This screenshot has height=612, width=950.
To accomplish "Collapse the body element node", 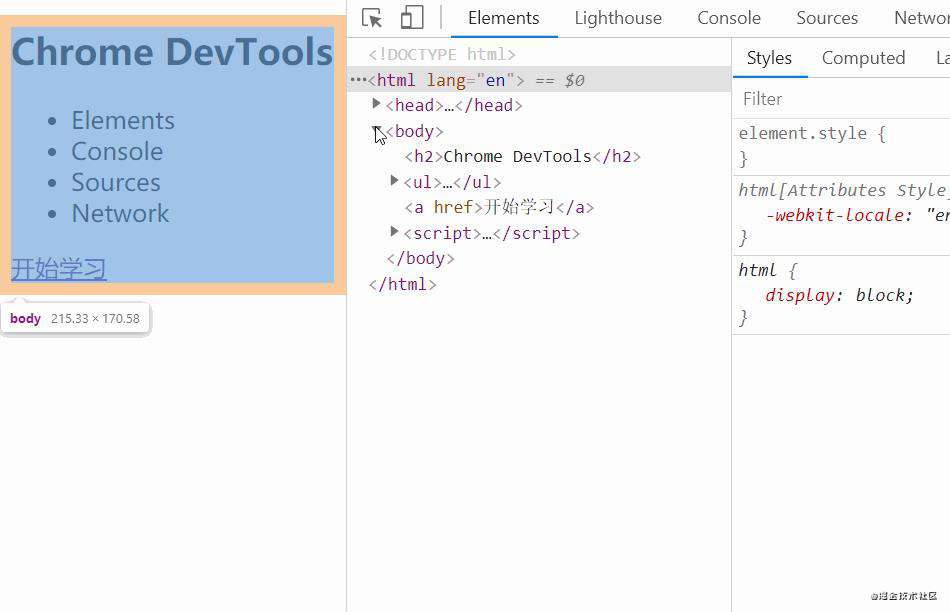I will point(376,130).
